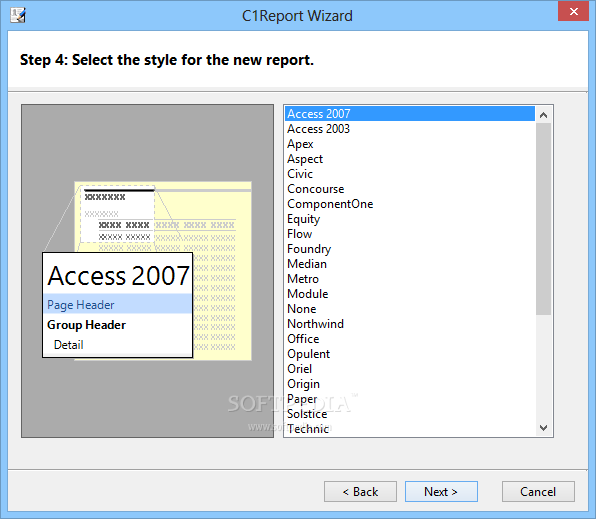Pick the Opulent style
The height and width of the screenshot is (519, 596).
click(410, 354)
